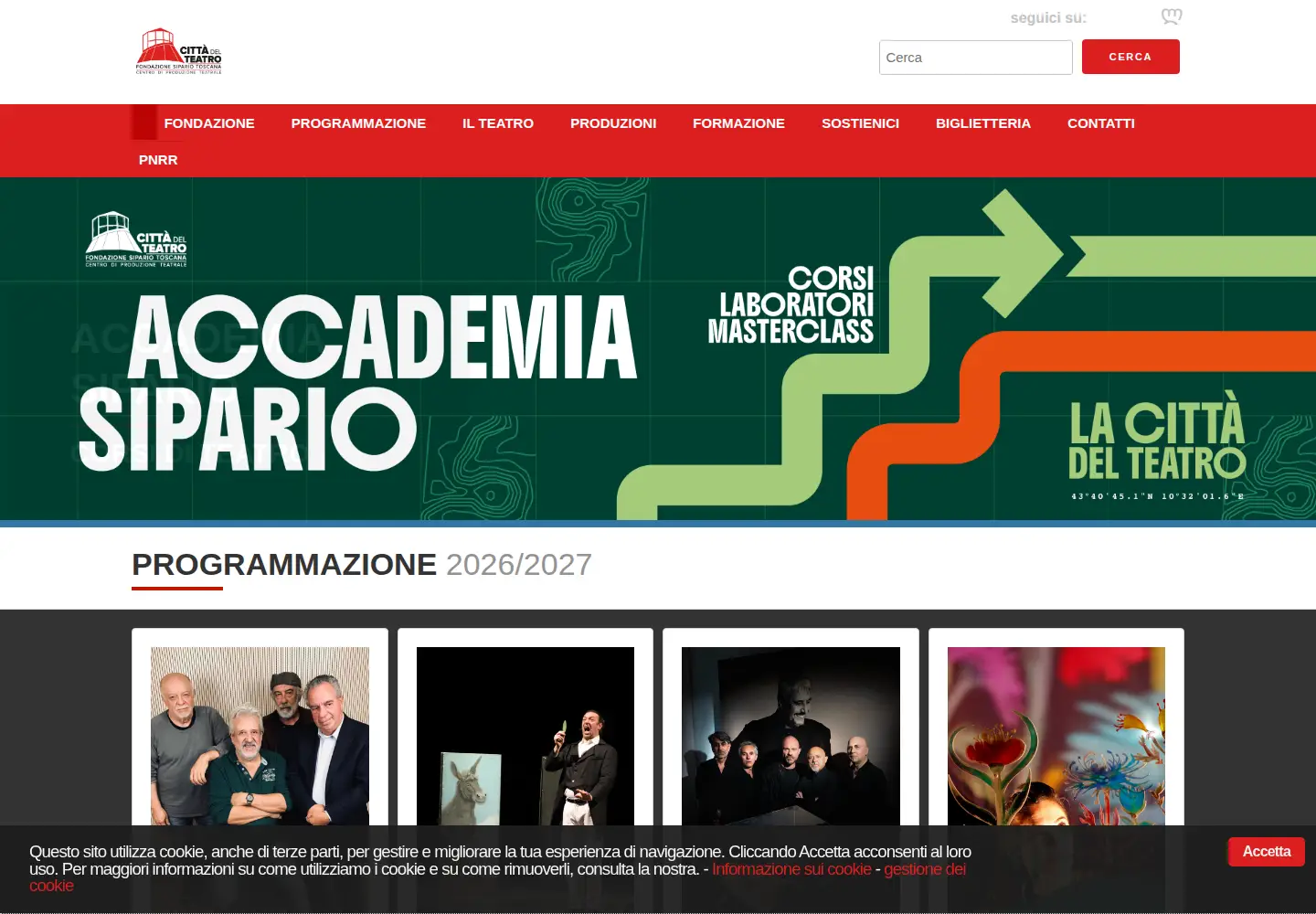
Task: Open 'gestione dei cookie' link
Action: (925, 869)
